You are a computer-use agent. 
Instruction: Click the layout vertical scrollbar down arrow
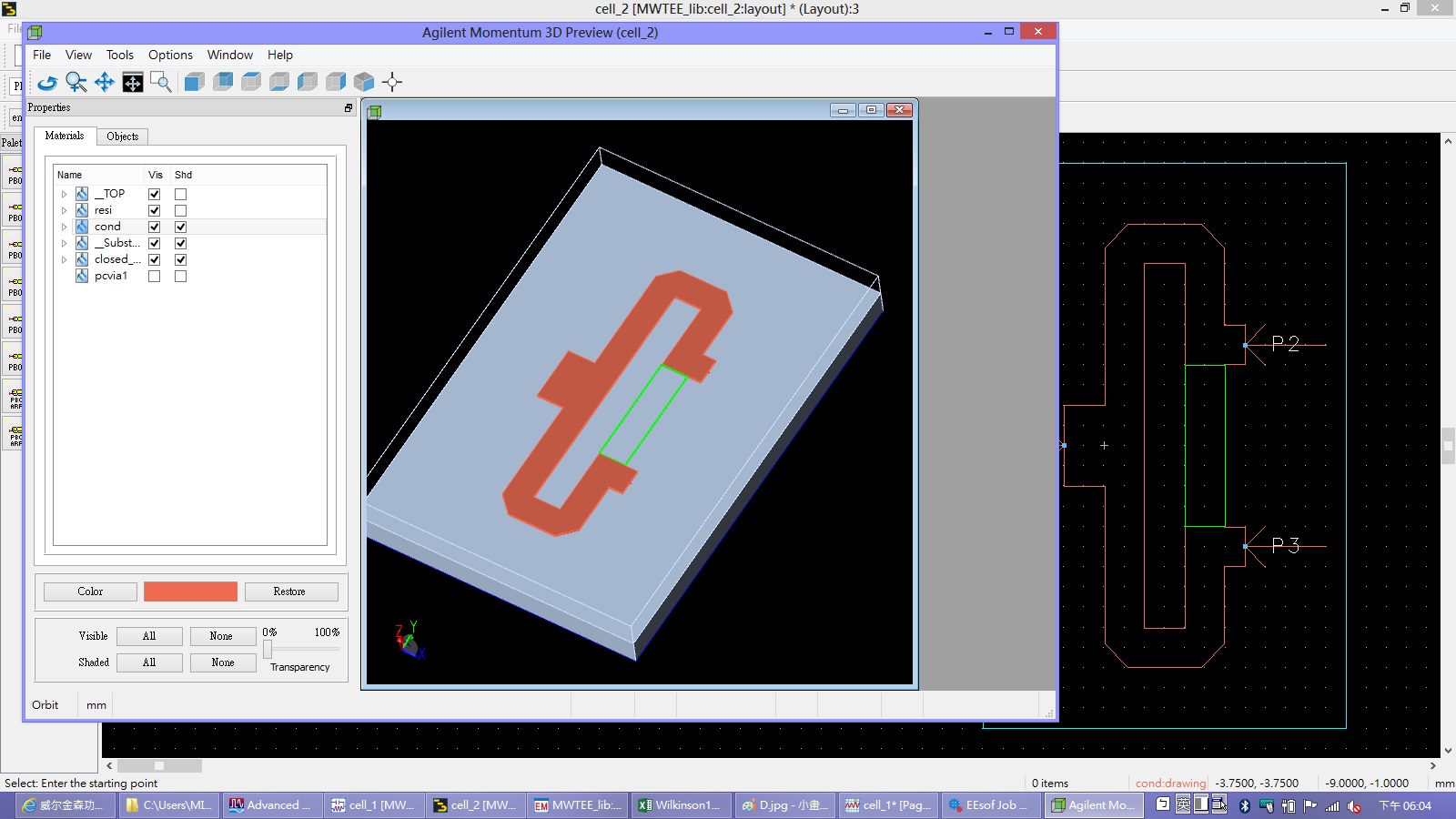click(1448, 751)
